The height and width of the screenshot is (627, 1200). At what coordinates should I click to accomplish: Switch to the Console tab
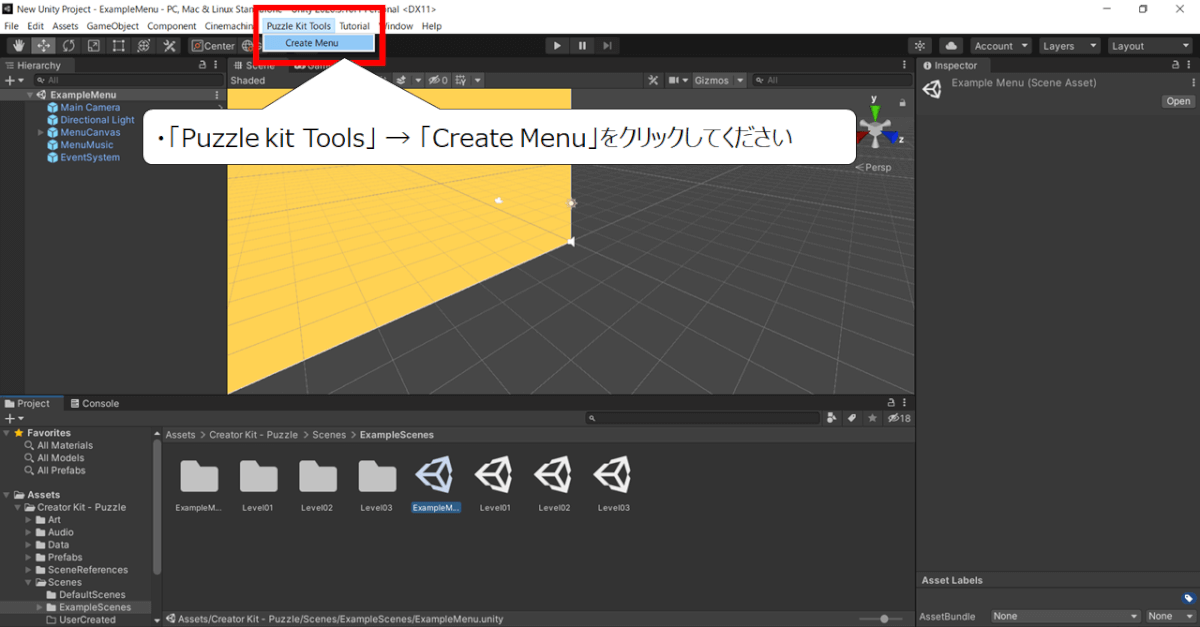pyautogui.click(x=94, y=404)
